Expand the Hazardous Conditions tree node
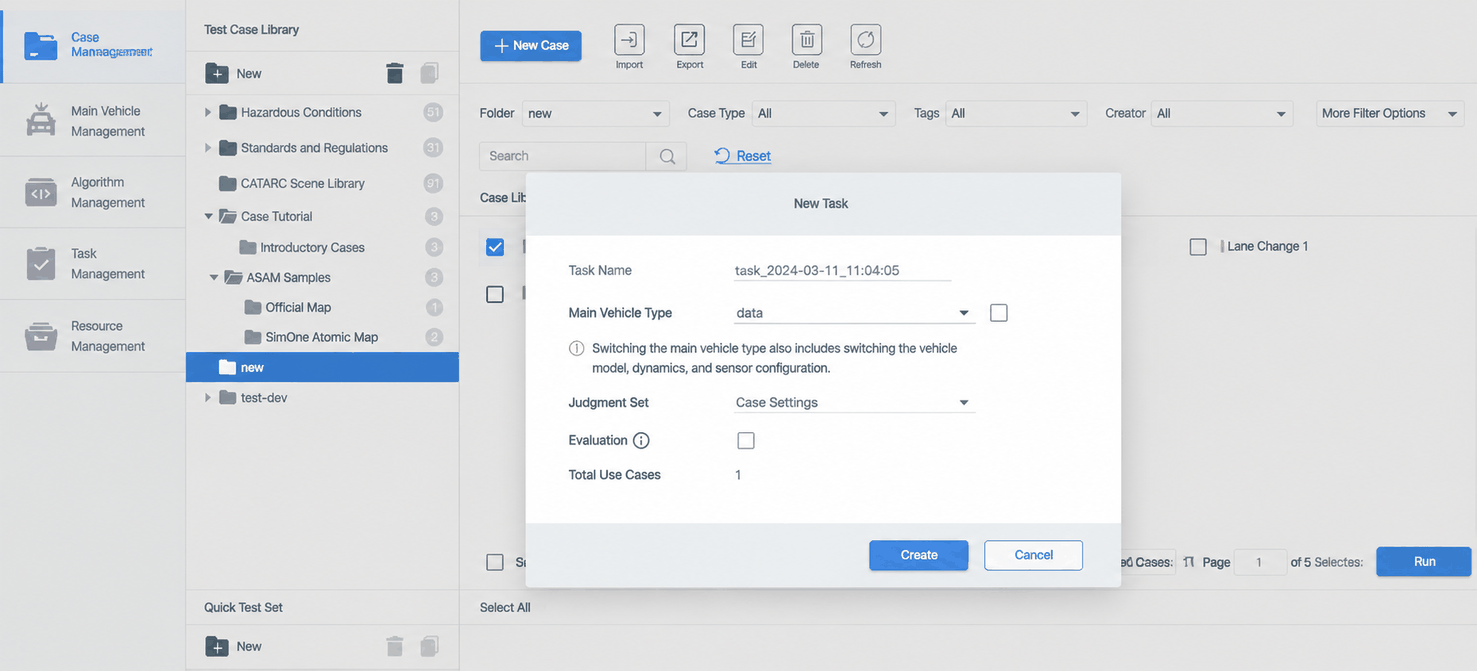Viewport: 1477px width, 671px height. click(x=208, y=112)
